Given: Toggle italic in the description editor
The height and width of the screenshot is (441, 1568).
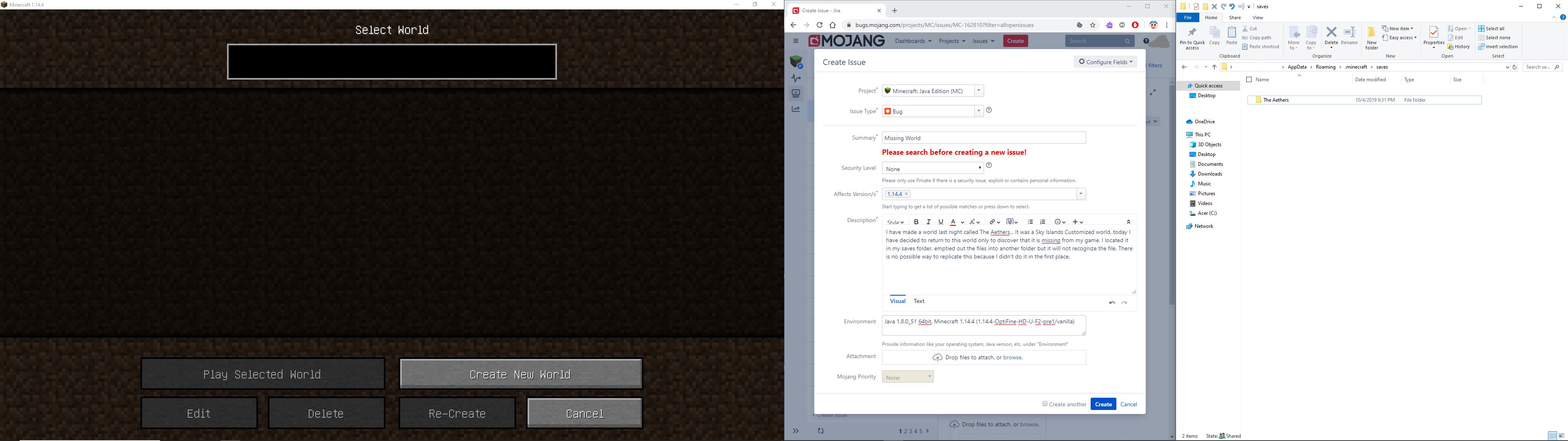Looking at the screenshot, I should click(x=928, y=222).
